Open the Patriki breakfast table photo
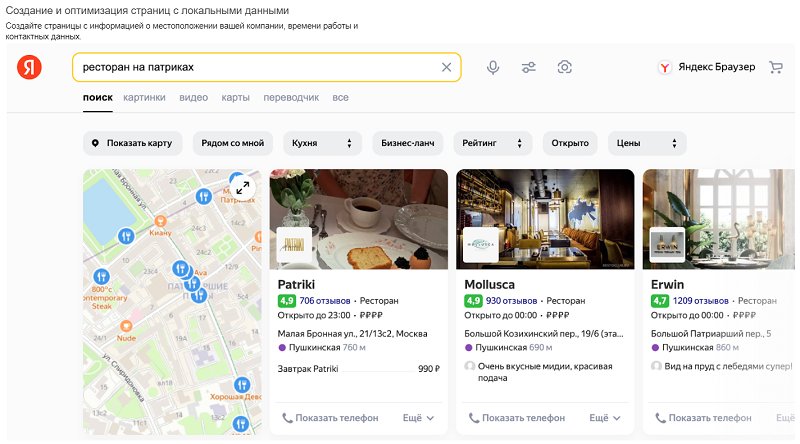The width and height of the screenshot is (800, 444). point(359,219)
